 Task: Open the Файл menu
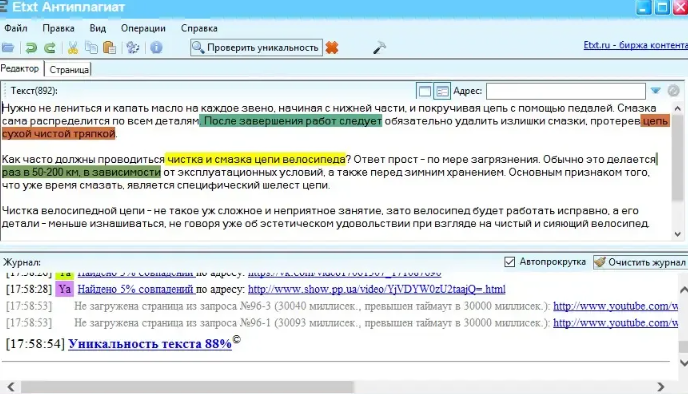coord(16,28)
